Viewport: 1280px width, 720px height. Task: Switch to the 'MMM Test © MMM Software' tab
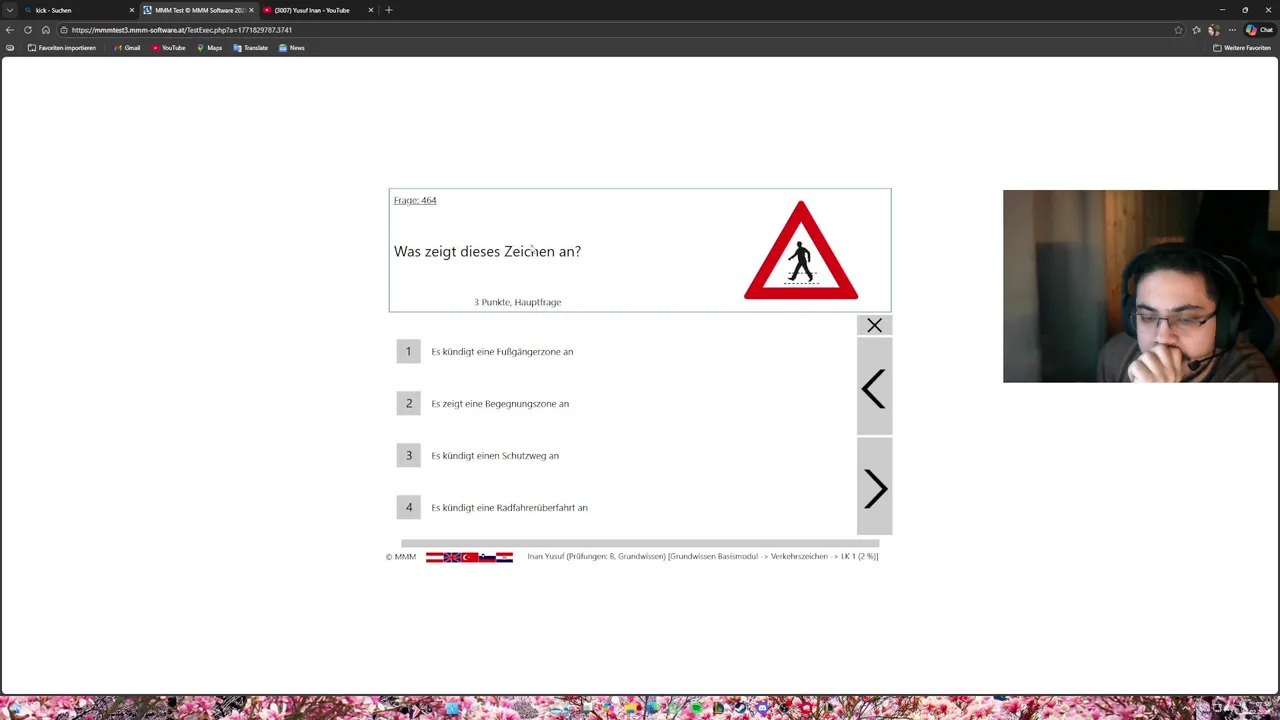coord(198,10)
